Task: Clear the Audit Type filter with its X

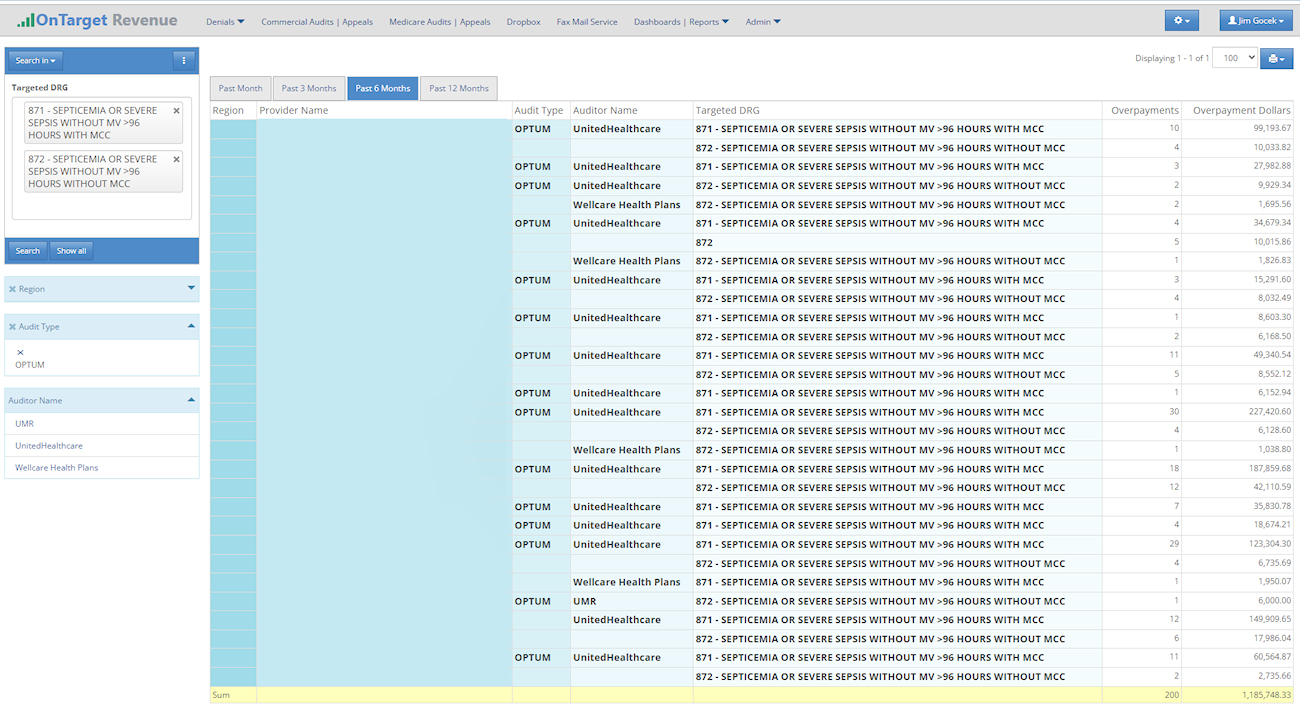Action: (12, 327)
